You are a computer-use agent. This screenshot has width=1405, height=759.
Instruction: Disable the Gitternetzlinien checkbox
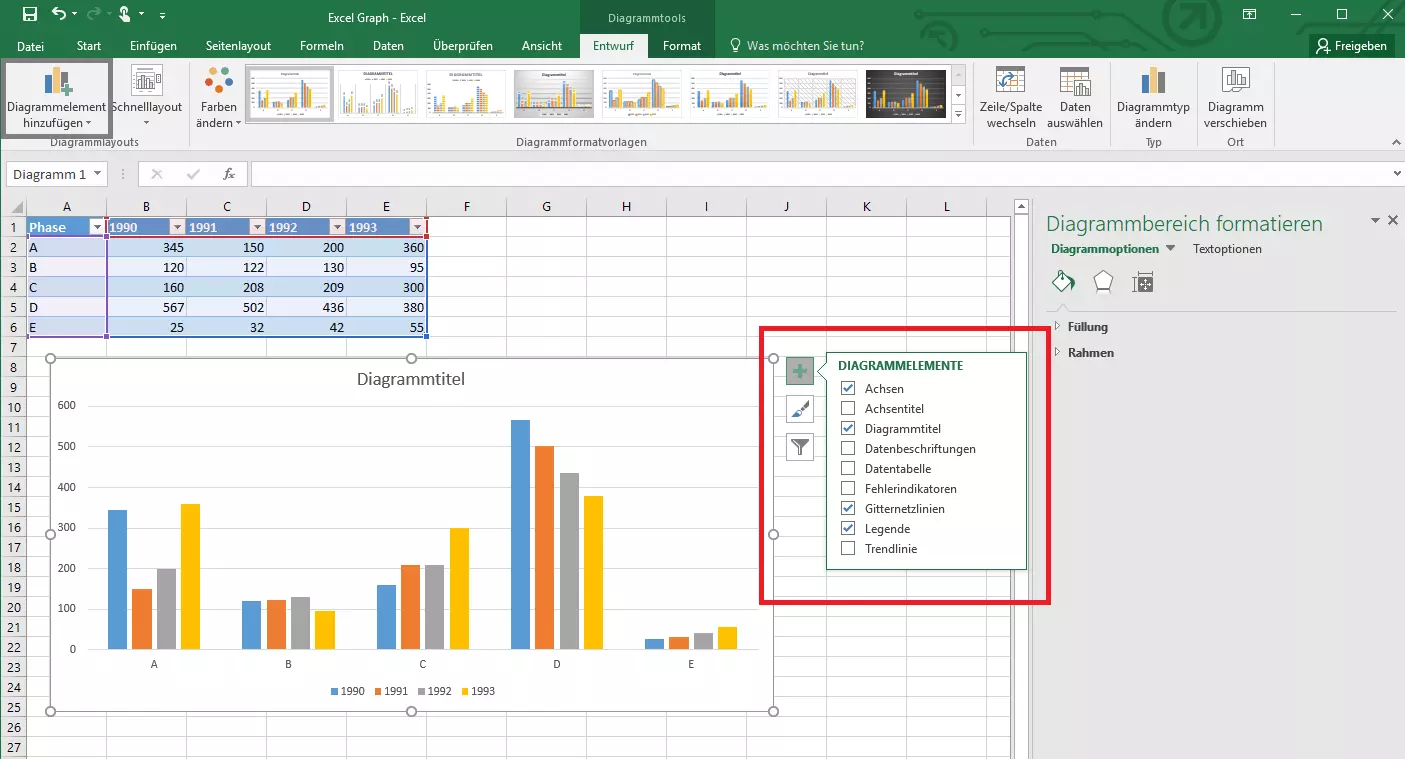[x=848, y=508]
